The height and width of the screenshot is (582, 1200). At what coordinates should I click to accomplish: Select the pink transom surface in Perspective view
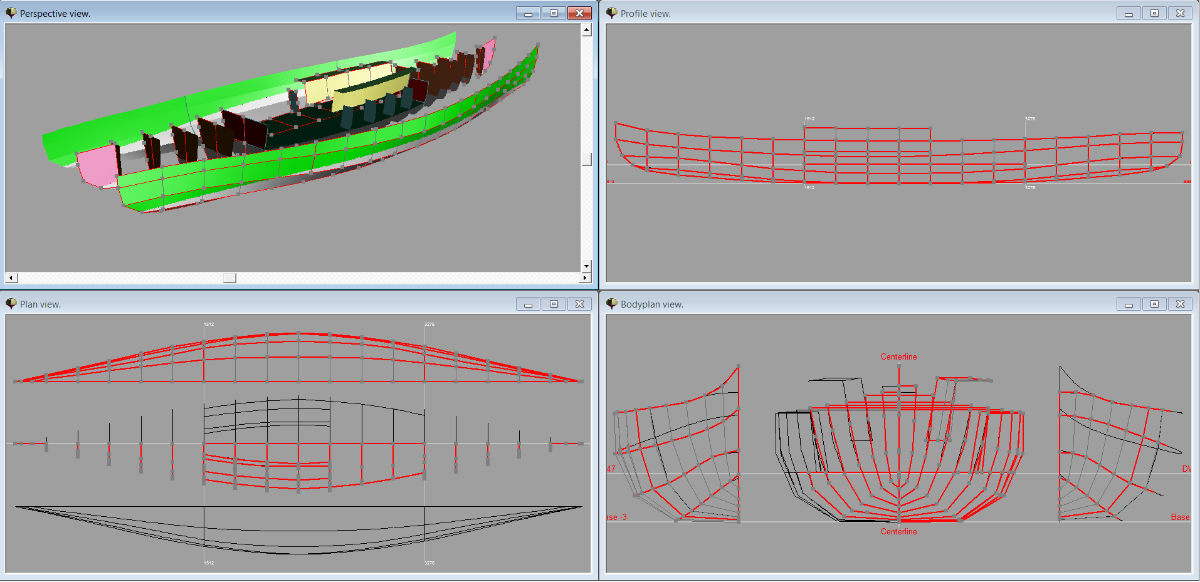[97, 165]
